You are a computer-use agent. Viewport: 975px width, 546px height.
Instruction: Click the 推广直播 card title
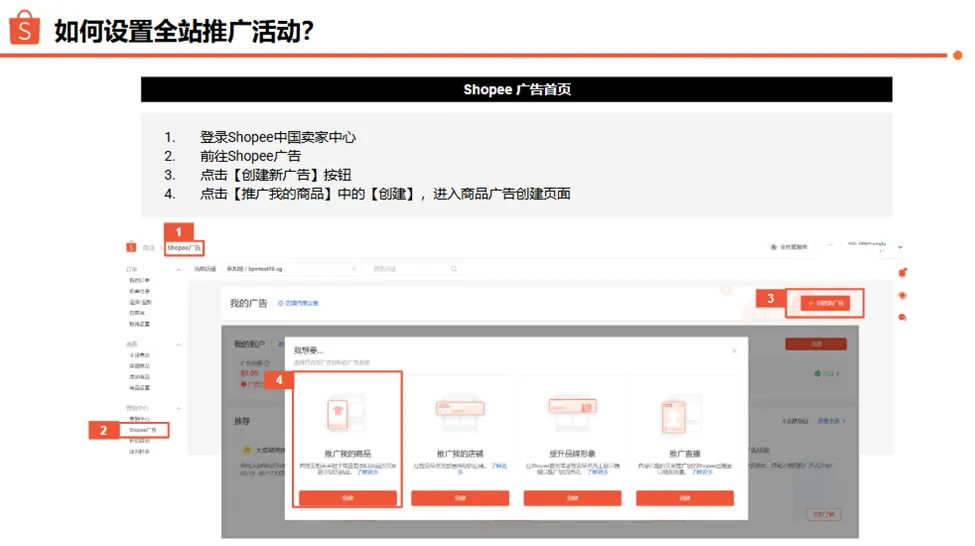(x=685, y=454)
